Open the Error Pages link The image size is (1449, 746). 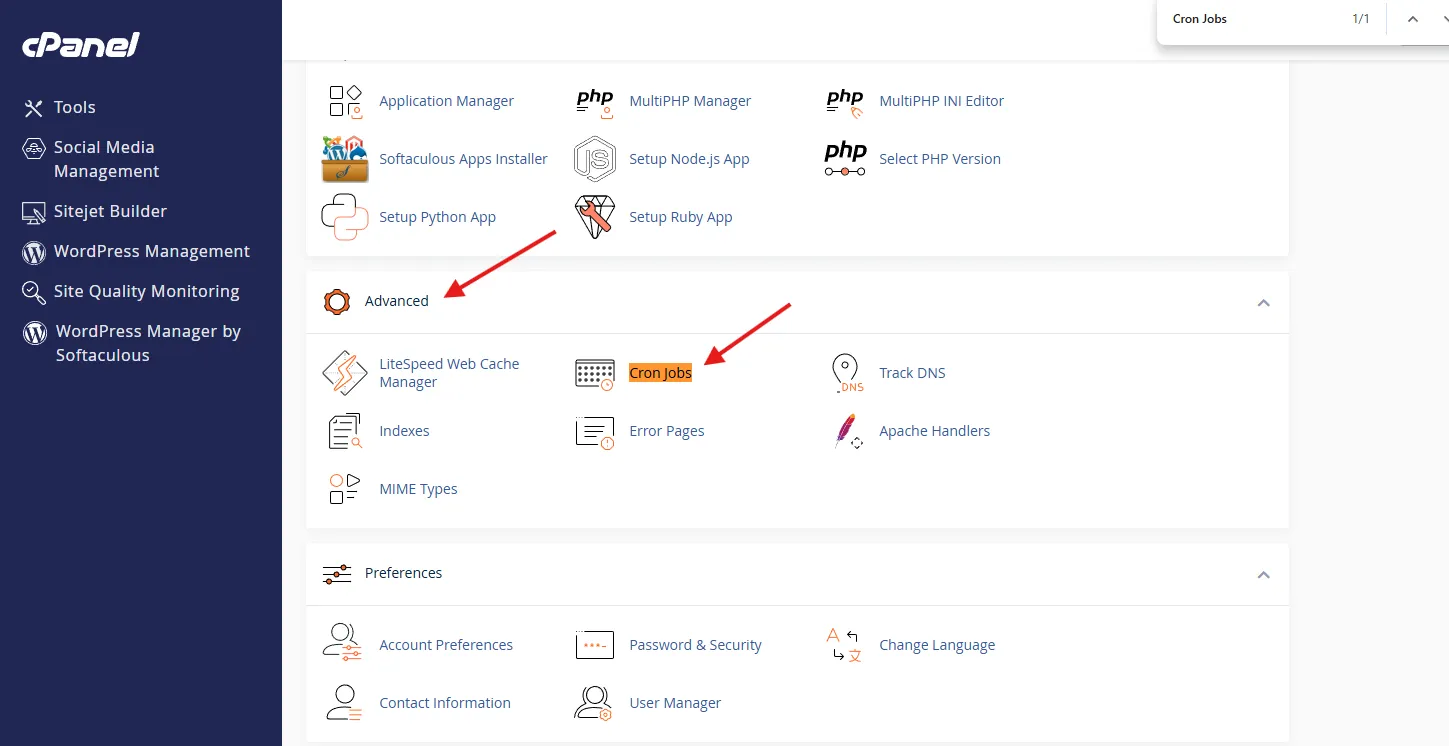pyautogui.click(x=667, y=431)
